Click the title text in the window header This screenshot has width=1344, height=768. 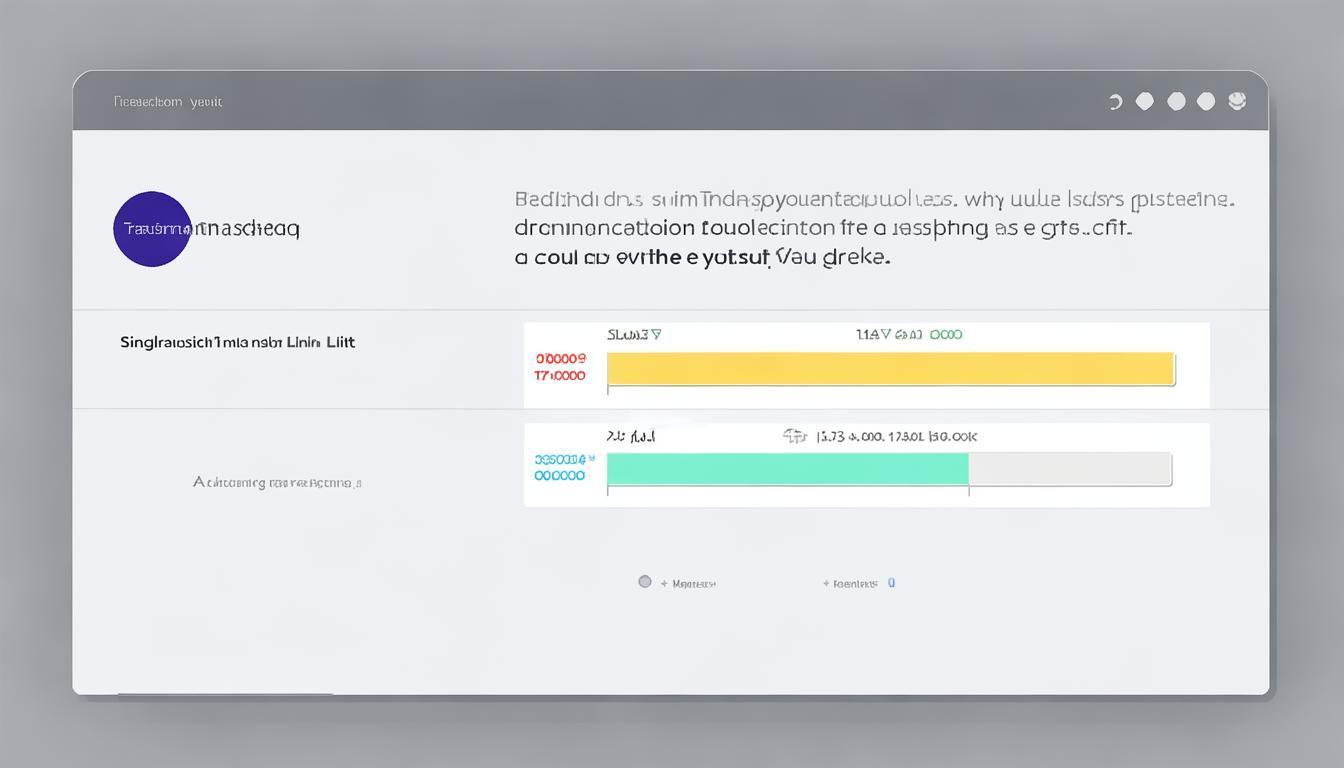click(x=167, y=101)
